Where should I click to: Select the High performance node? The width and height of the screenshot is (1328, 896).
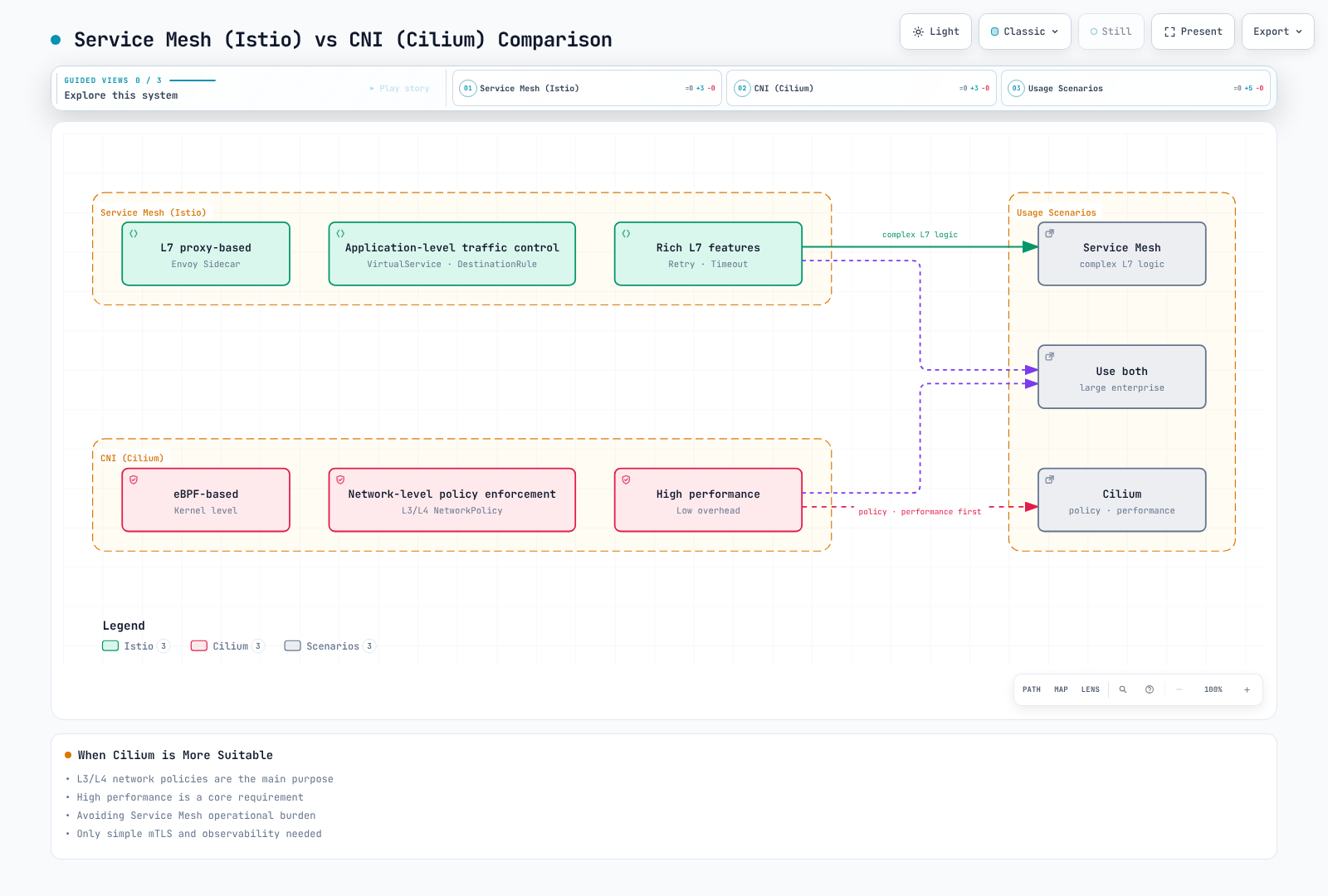tap(708, 500)
